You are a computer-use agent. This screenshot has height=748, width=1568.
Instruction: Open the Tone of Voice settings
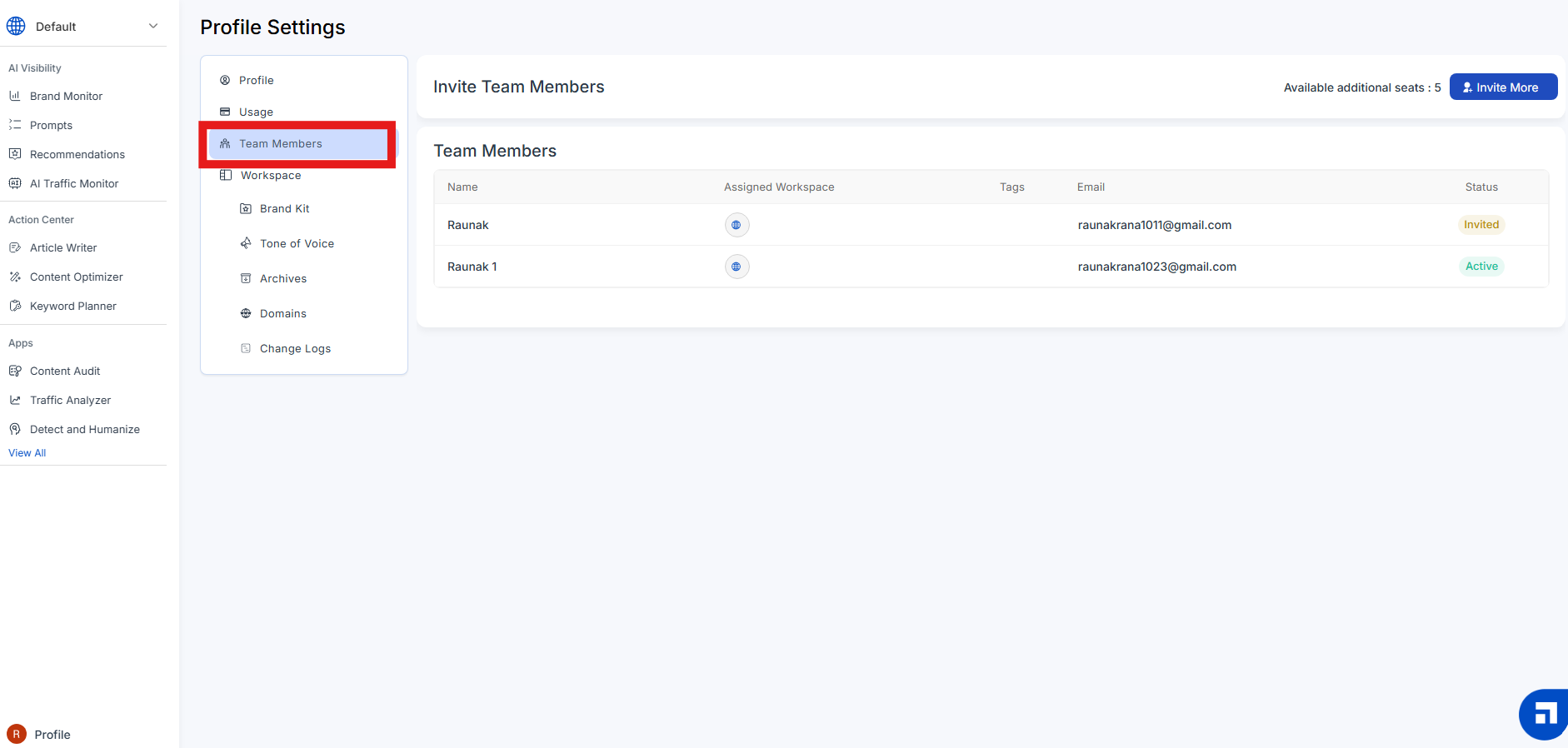pos(297,243)
